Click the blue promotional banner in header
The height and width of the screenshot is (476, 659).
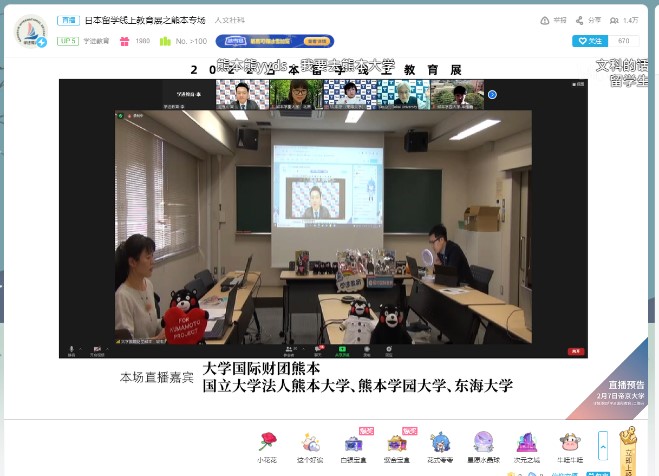click(275, 41)
